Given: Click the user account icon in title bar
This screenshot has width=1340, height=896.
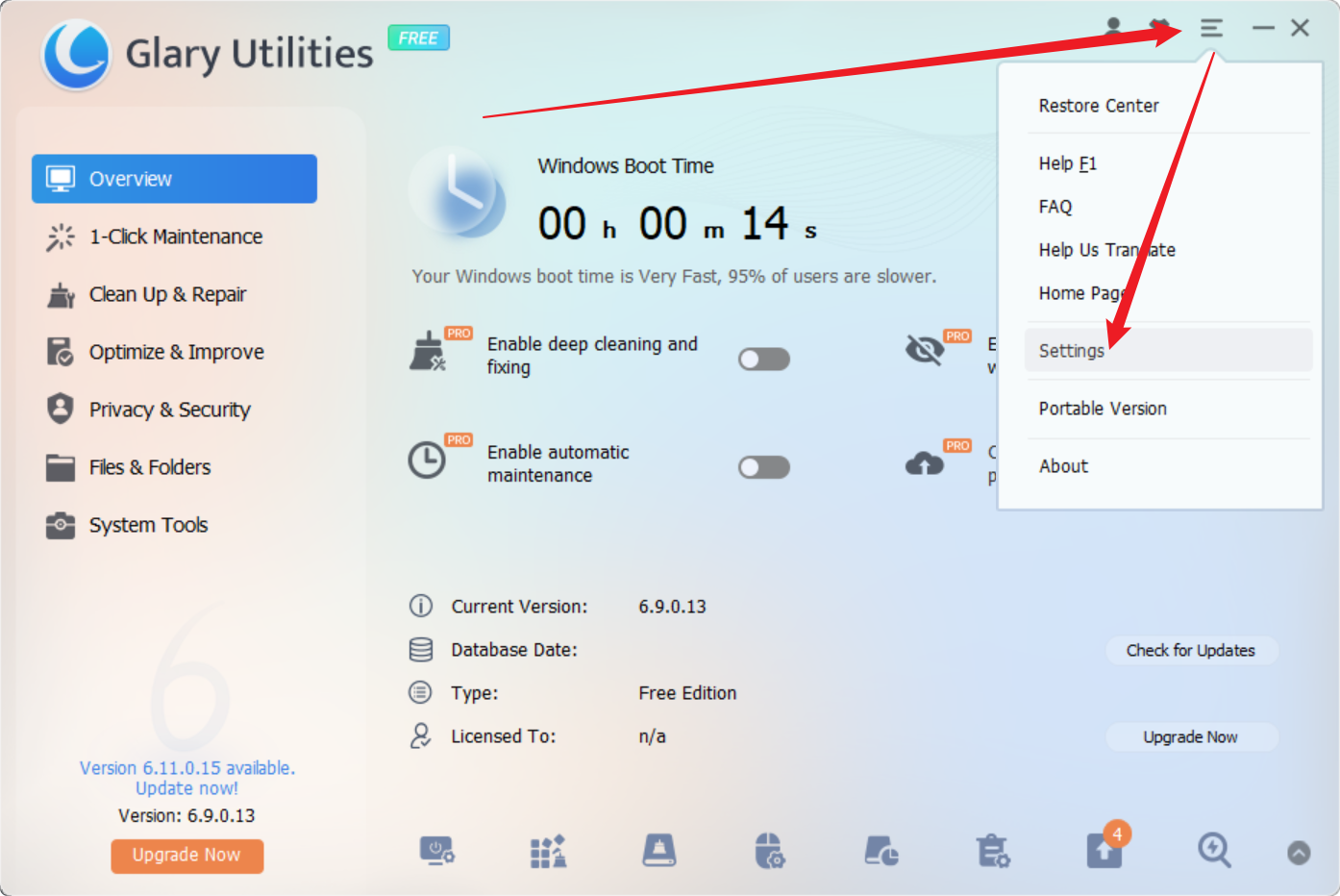Looking at the screenshot, I should [1113, 27].
